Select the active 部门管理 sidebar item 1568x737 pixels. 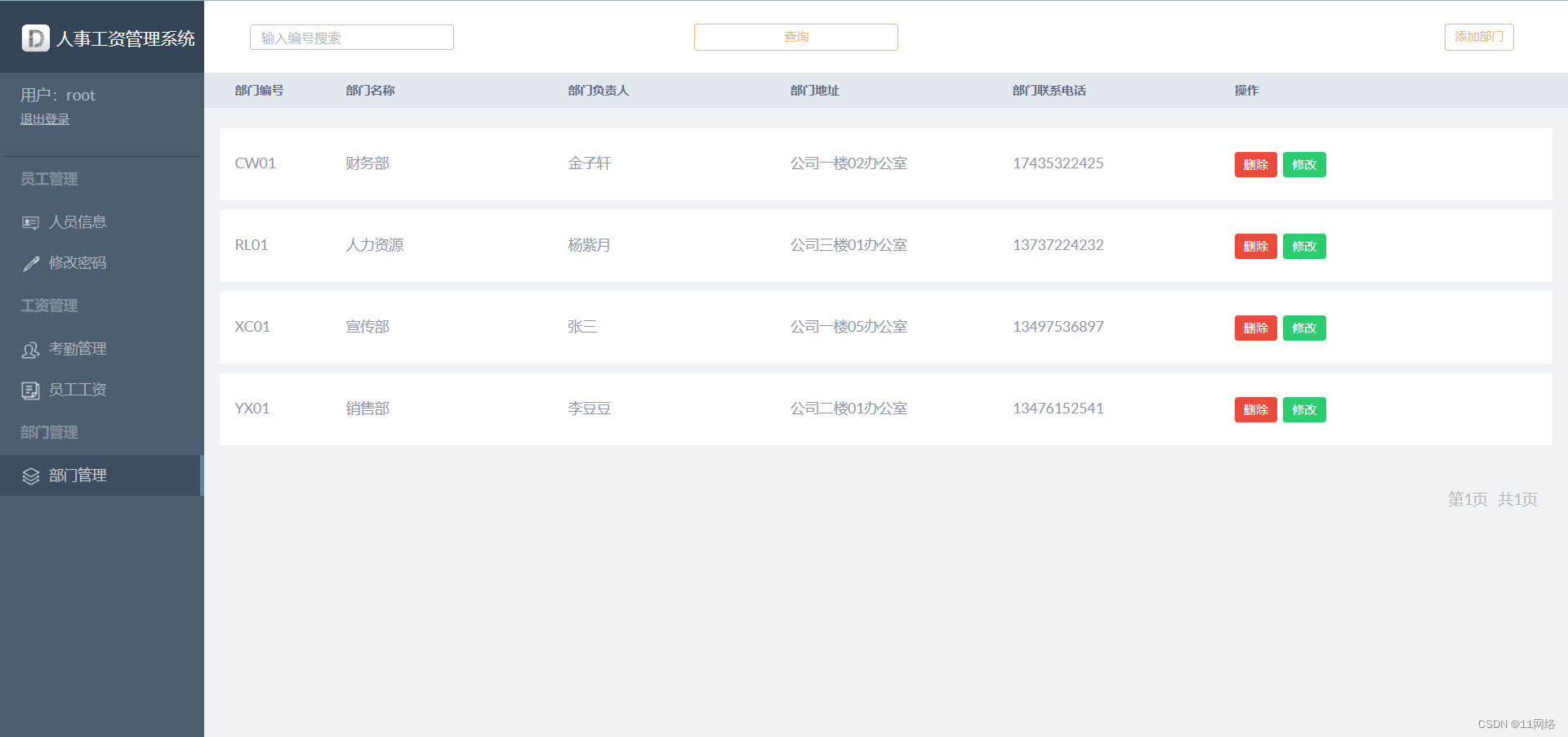tap(101, 476)
